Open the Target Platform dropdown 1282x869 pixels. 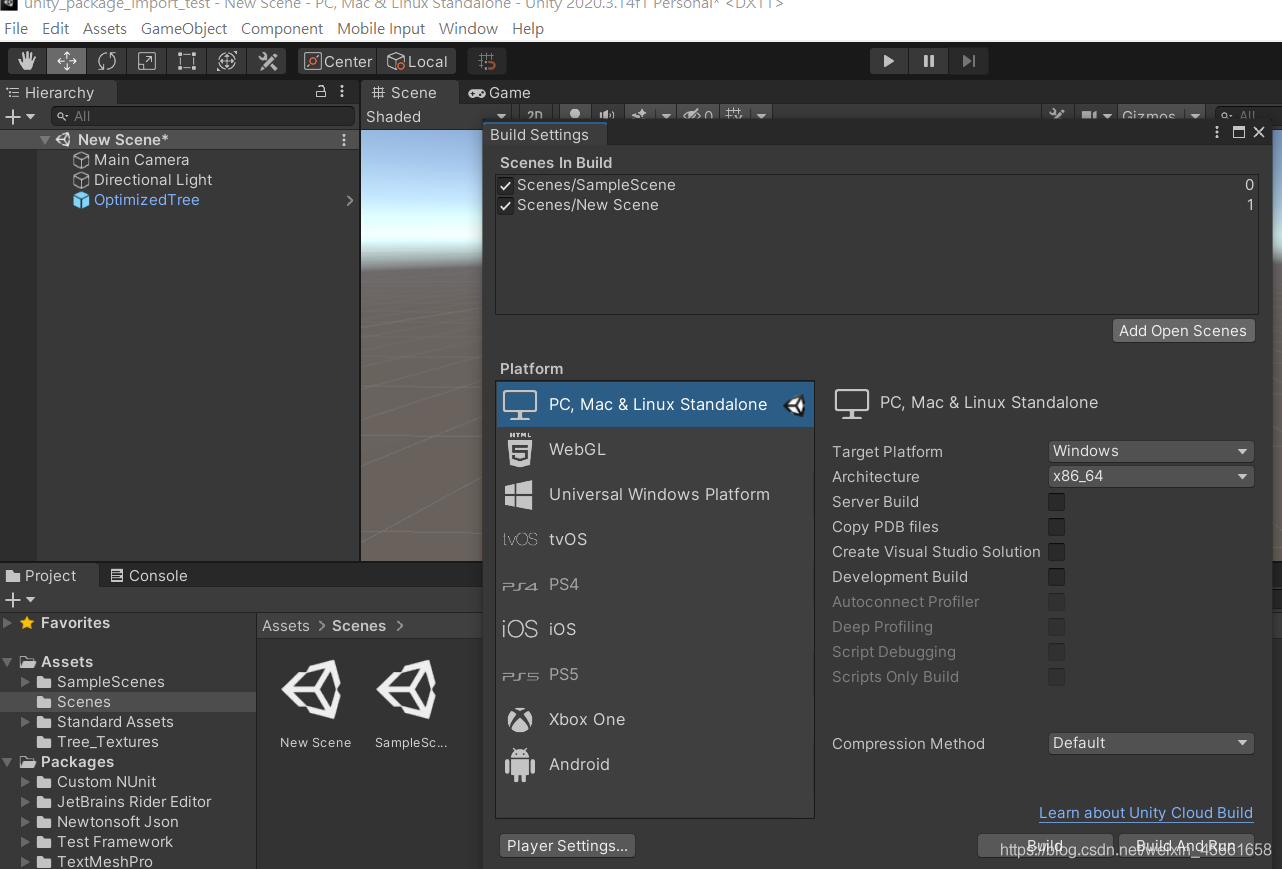pos(1151,451)
